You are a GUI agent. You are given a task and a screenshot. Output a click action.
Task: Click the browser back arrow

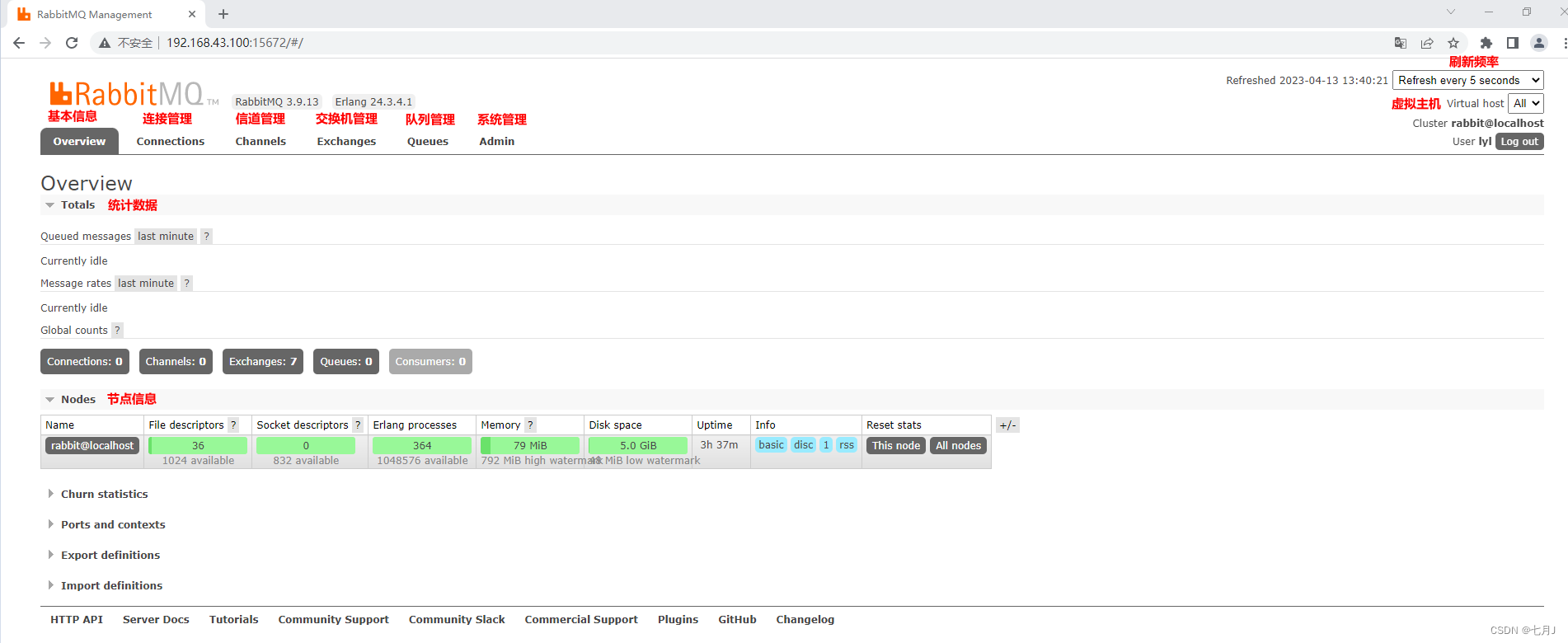[x=19, y=43]
